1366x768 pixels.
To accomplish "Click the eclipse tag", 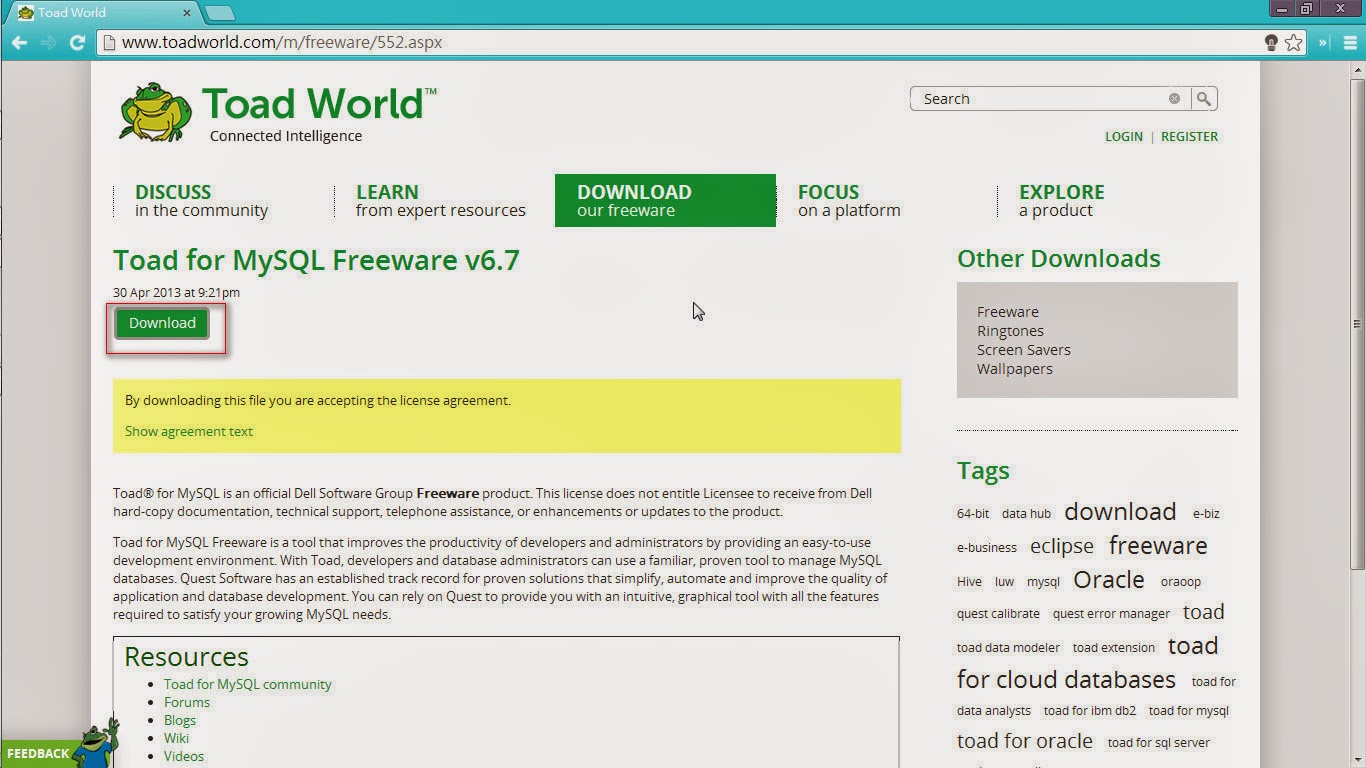I will point(1062,547).
